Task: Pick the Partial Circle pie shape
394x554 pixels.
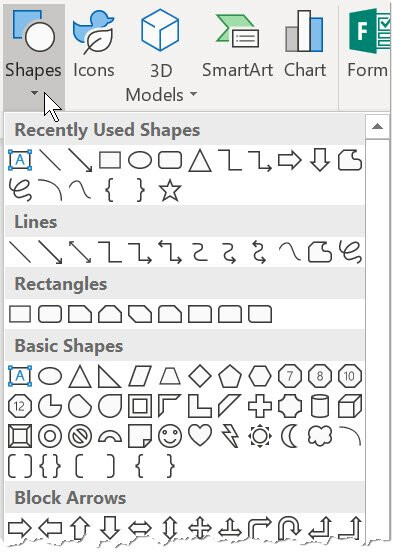Action: [x=50, y=406]
